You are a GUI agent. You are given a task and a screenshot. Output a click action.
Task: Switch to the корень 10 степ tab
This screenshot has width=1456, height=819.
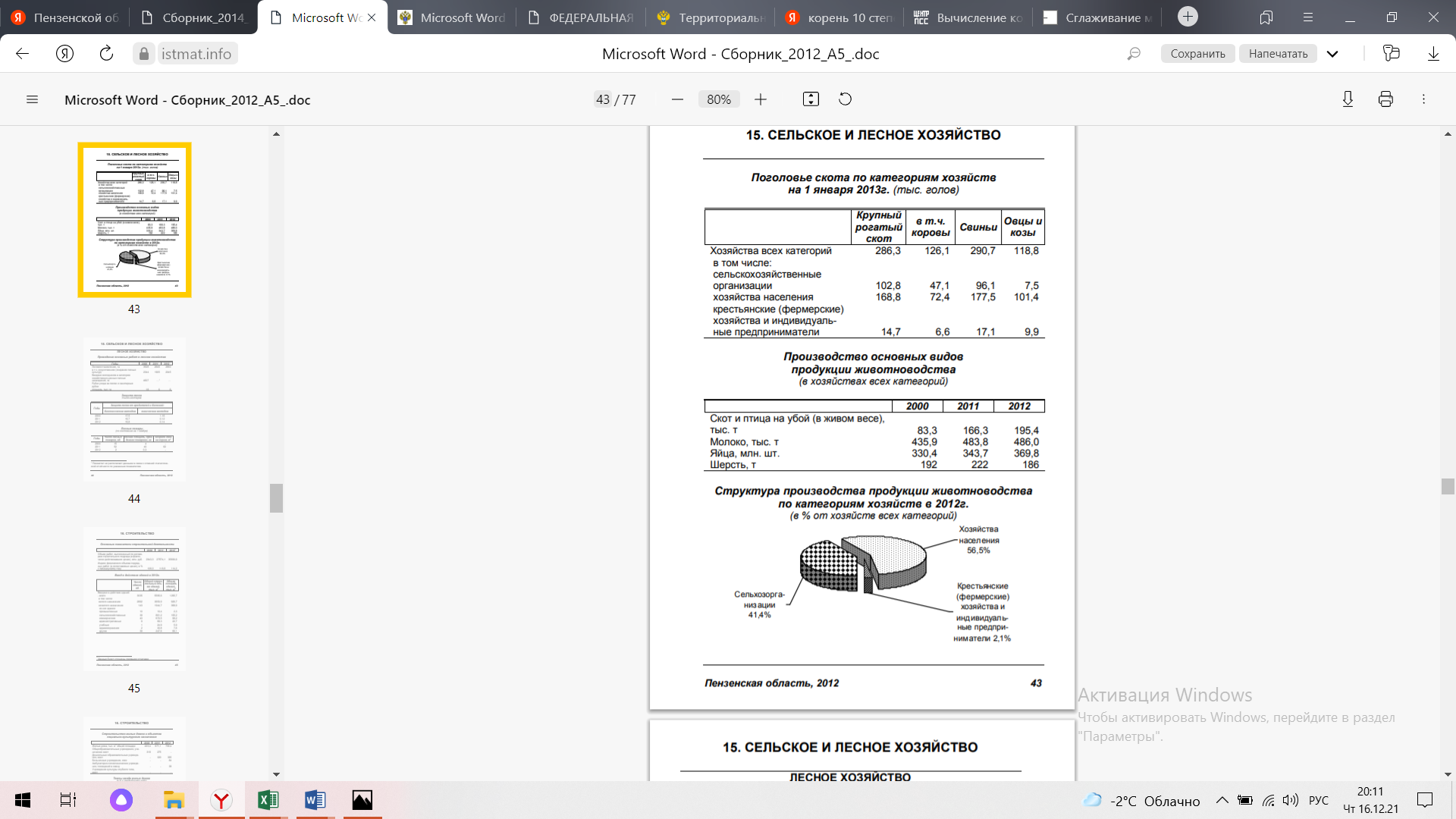(x=839, y=17)
